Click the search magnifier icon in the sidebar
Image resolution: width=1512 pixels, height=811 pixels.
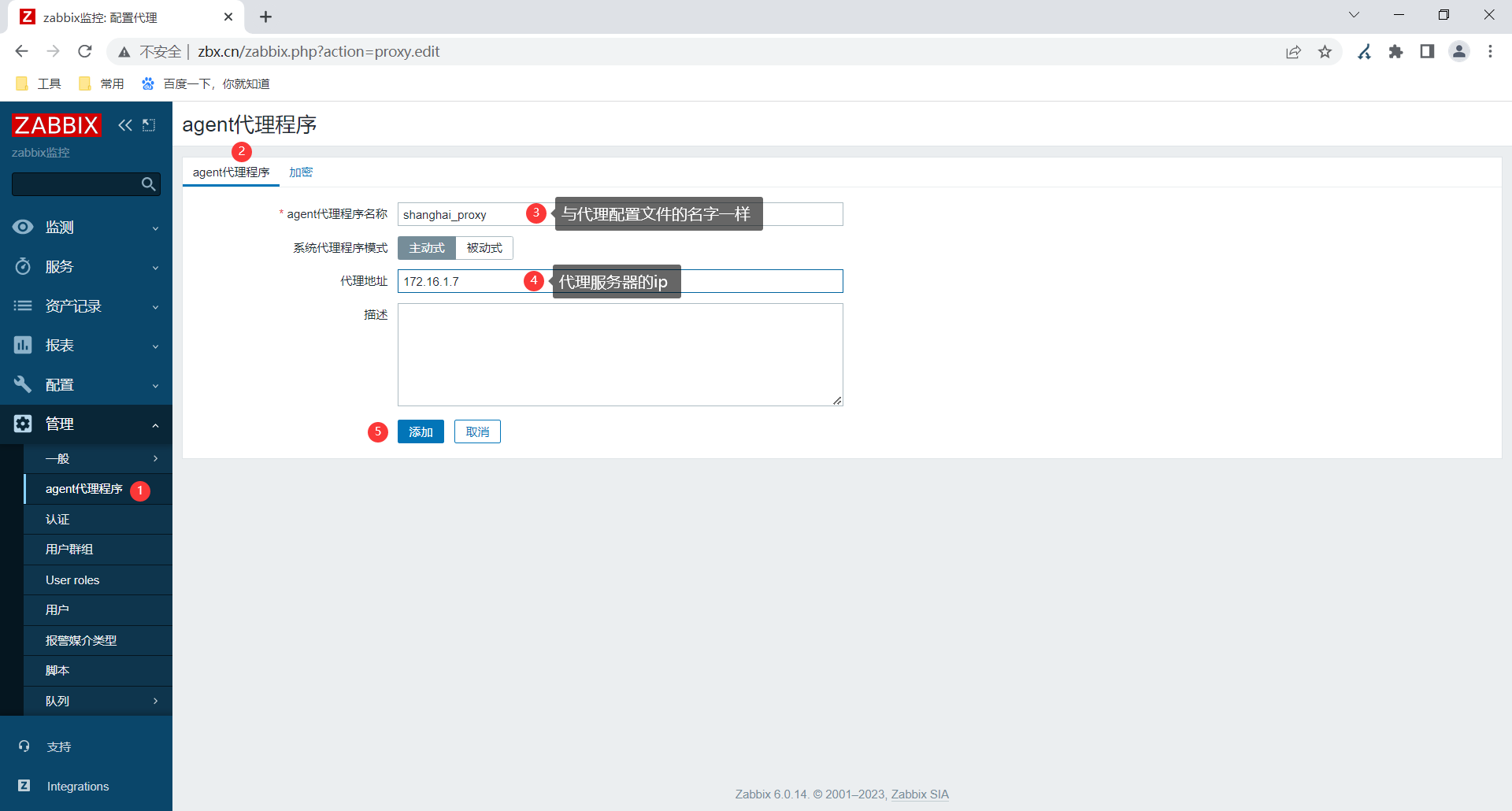click(x=148, y=184)
